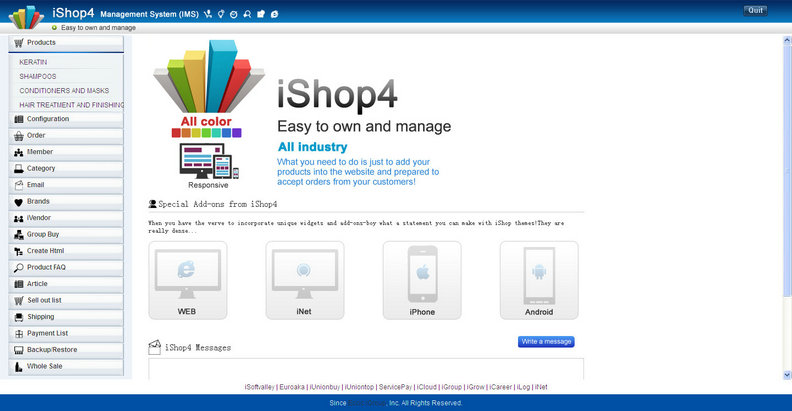This screenshot has width=792, height=411.
Task: Click the page's vertical scrollbar down arrow
Action: [x=786, y=374]
